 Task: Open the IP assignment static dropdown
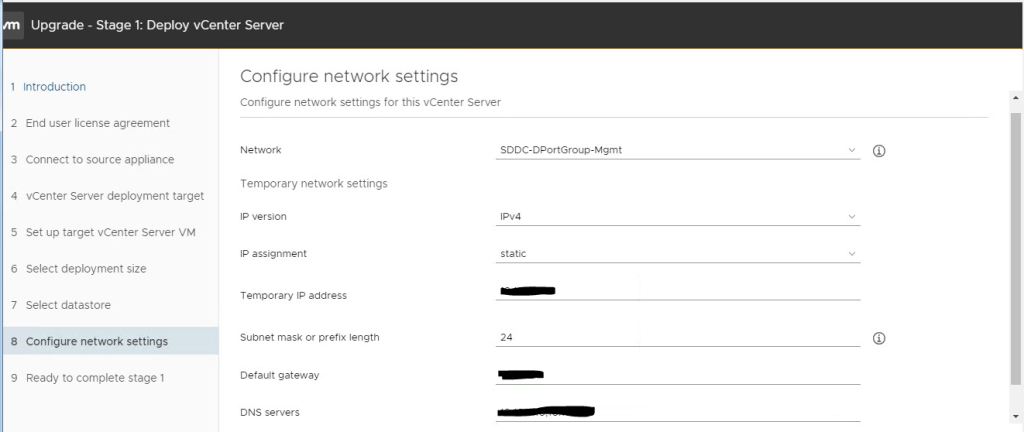click(x=679, y=254)
